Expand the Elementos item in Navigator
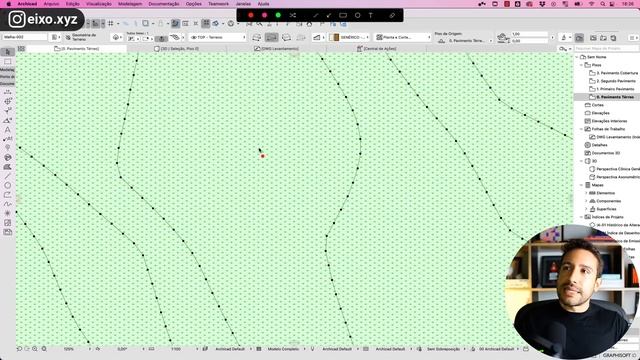Screen dimensions: 640x360 pyautogui.click(x=587, y=193)
